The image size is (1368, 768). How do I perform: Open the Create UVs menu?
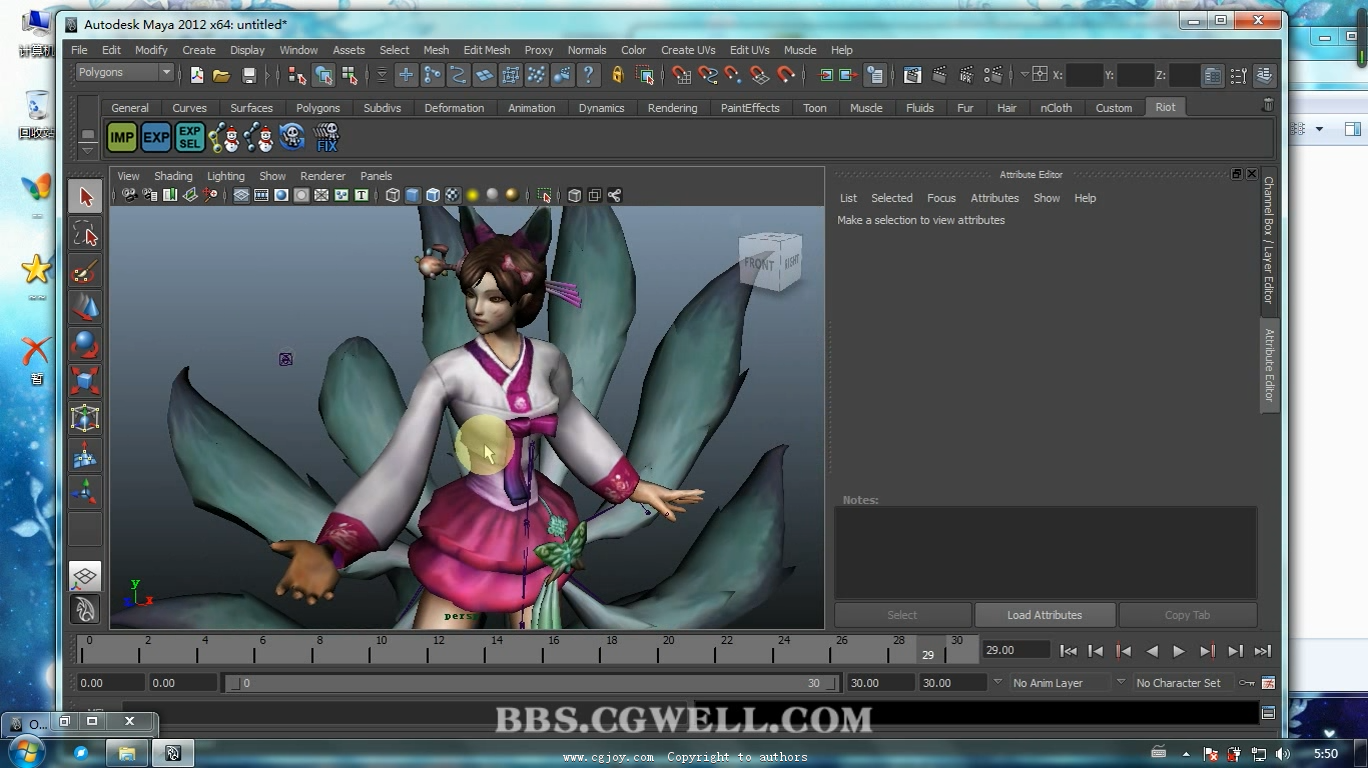pyautogui.click(x=688, y=50)
